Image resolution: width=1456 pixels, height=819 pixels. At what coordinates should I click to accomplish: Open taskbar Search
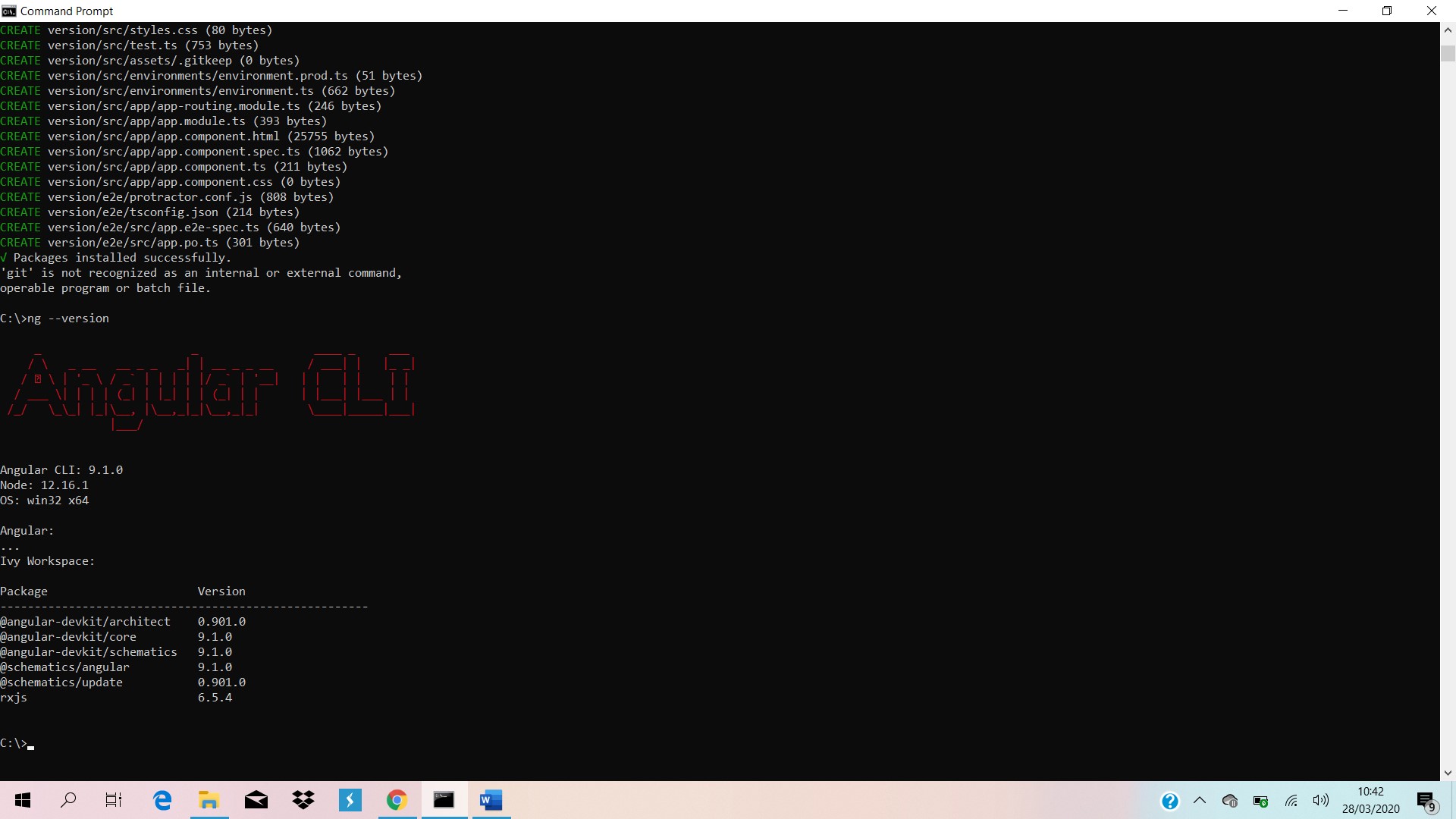pyautogui.click(x=68, y=800)
